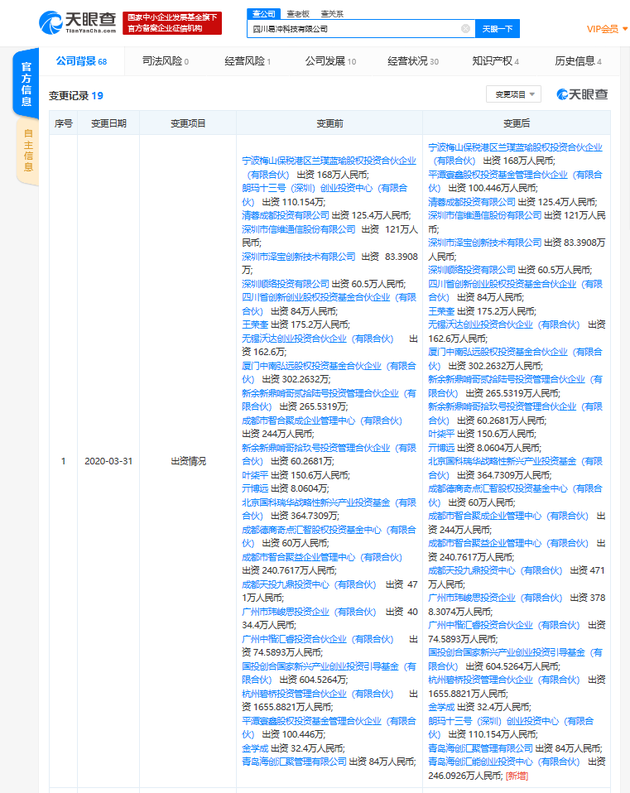Open the 历史信息 4 tab
This screenshot has width=630, height=793.
click(x=578, y=61)
